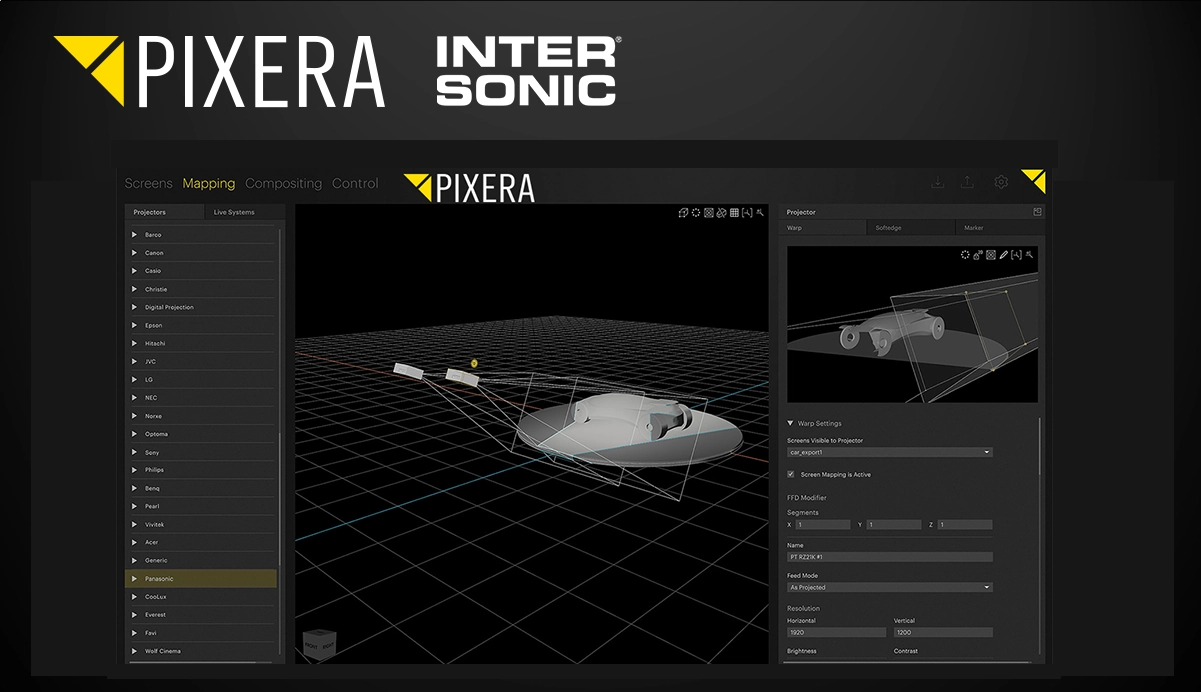The image size is (1201, 692).
Task: Expand the Epson projector group
Action: pyautogui.click(x=134, y=325)
